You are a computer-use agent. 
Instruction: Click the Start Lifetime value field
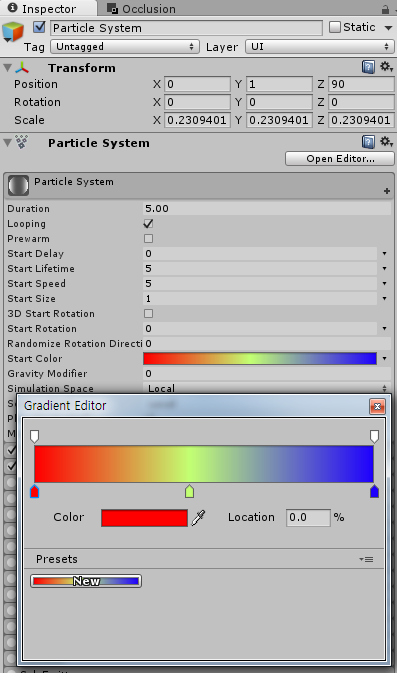(x=260, y=269)
